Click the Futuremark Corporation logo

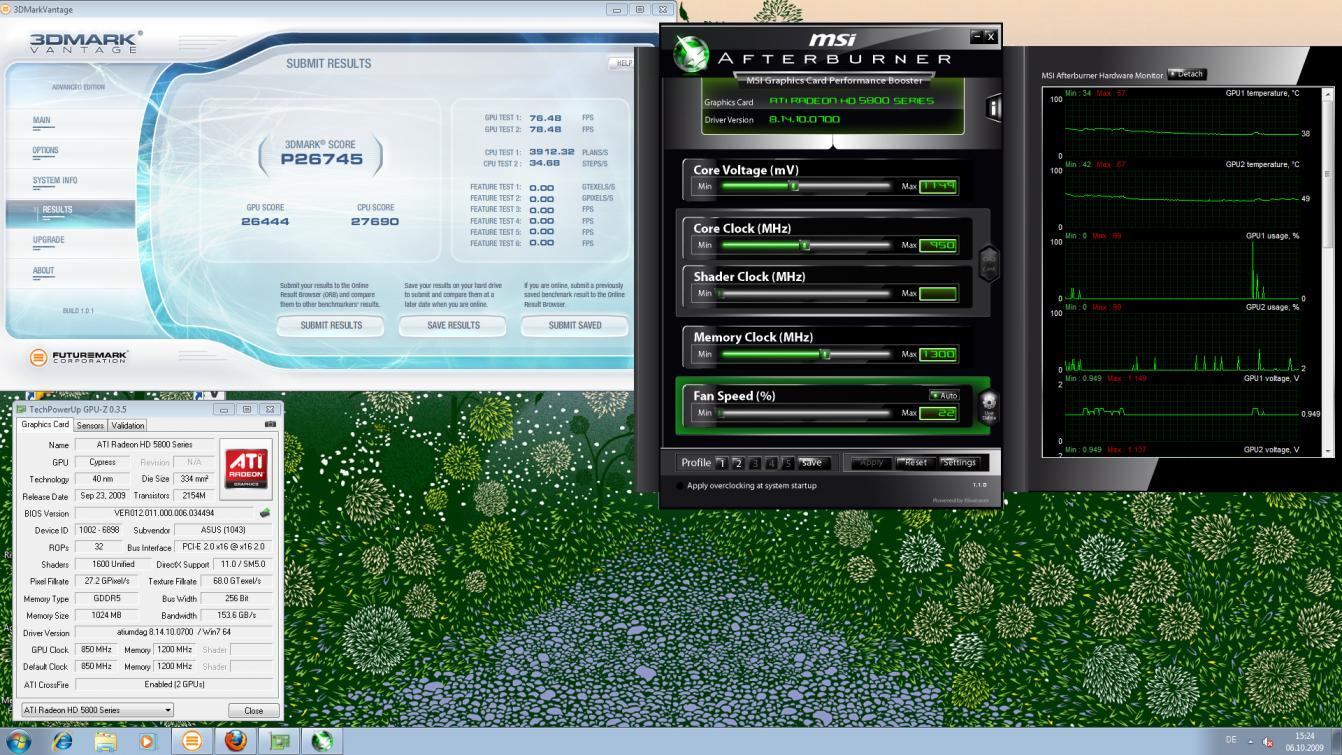79,357
